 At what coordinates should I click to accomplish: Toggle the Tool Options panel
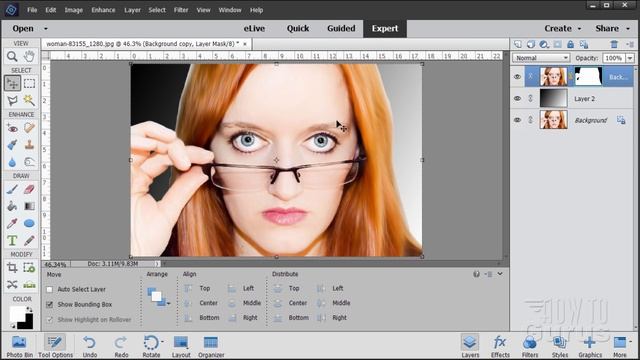[x=55, y=346]
